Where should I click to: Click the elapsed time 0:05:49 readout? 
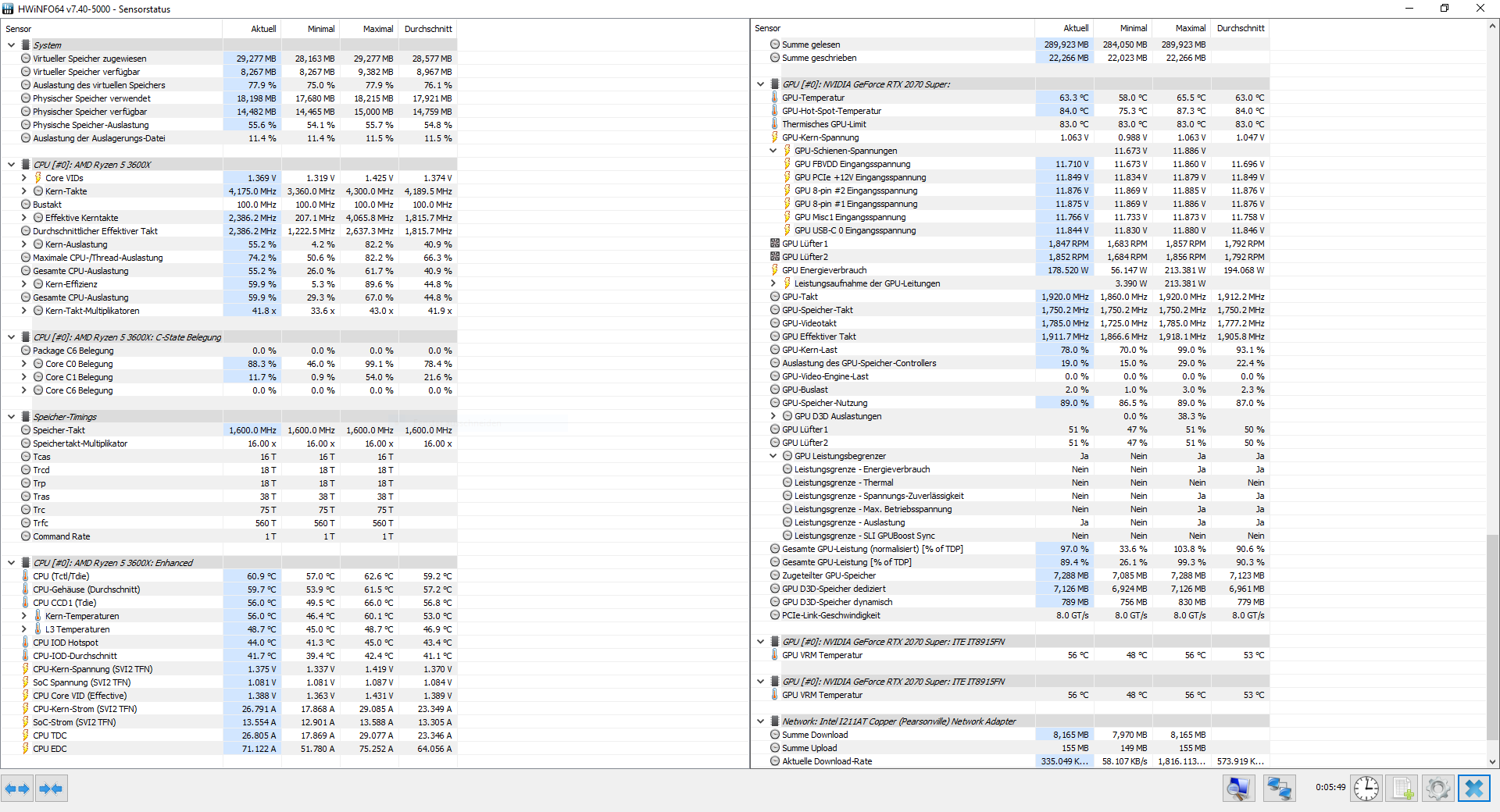[1330, 788]
